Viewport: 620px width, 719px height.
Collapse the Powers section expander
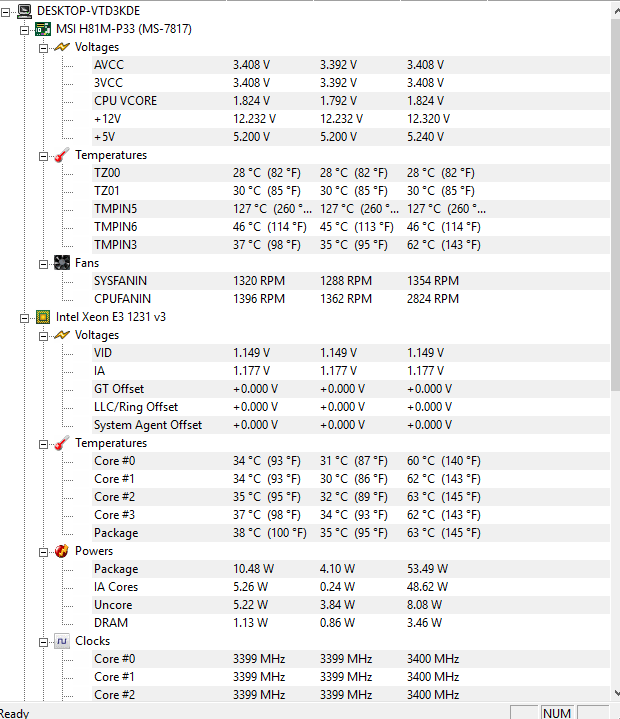pos(43,551)
